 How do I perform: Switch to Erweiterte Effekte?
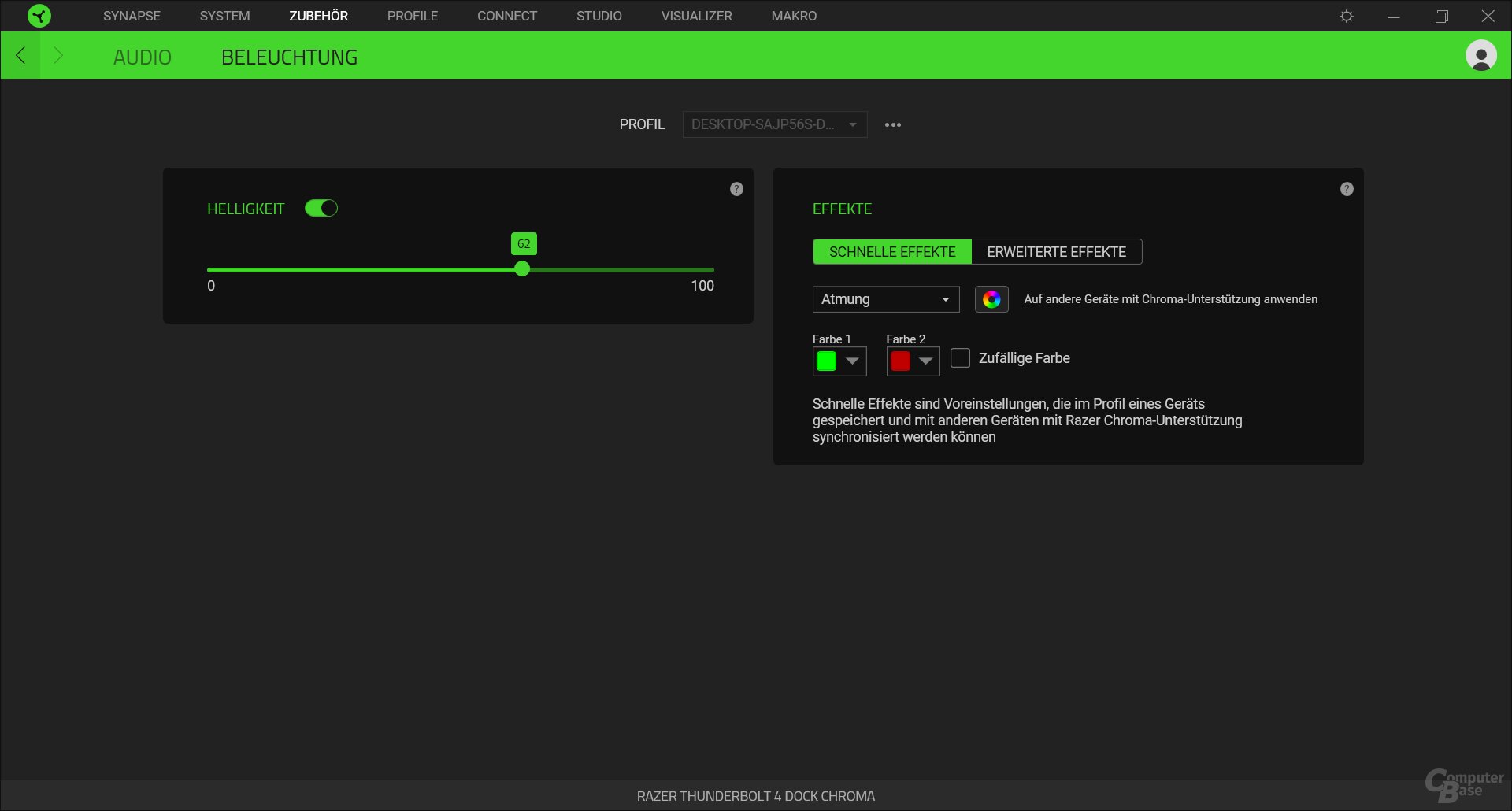[x=1057, y=252]
